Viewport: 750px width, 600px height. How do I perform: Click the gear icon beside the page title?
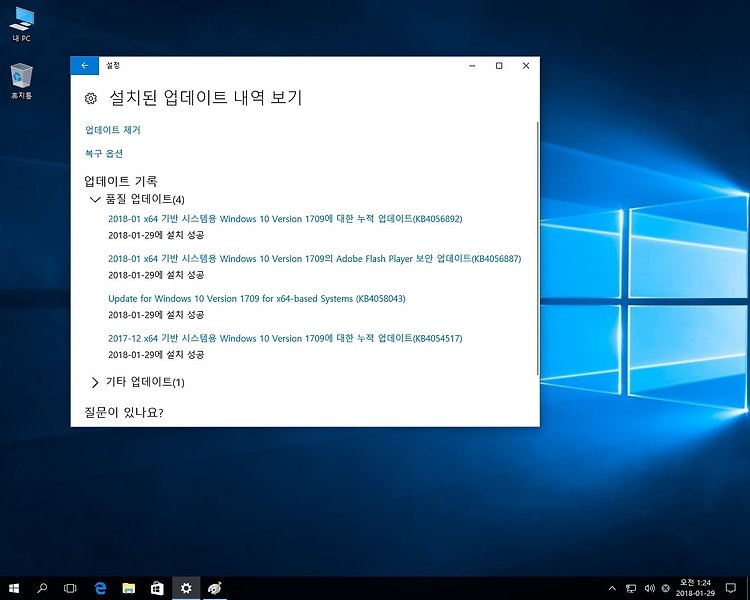[x=91, y=99]
